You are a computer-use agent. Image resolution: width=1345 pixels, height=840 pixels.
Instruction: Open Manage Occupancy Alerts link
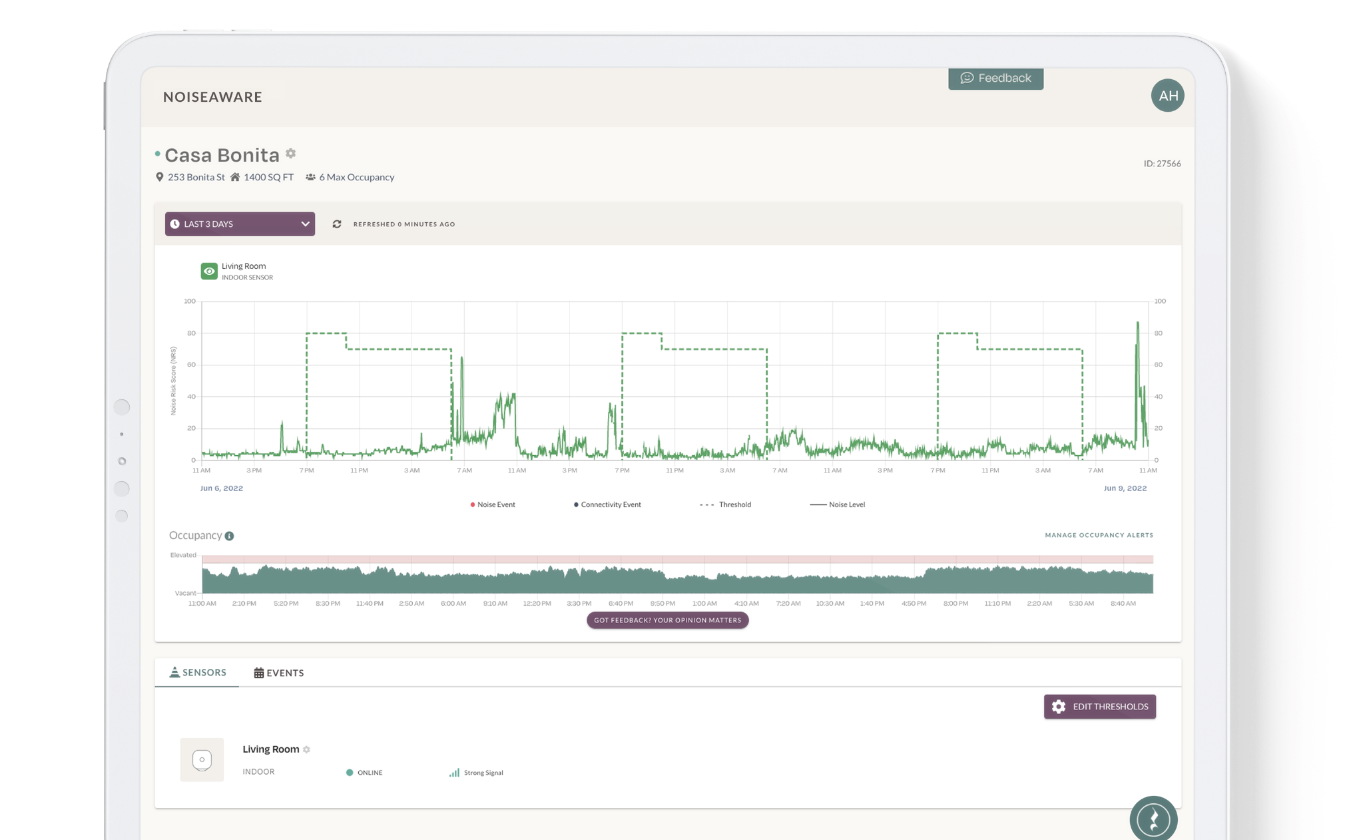click(x=1098, y=536)
